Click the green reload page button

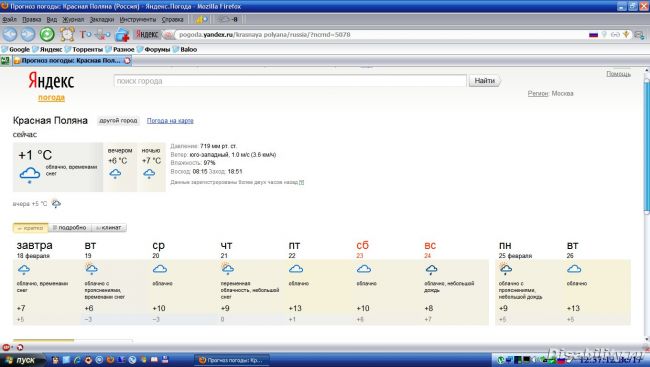[47, 34]
